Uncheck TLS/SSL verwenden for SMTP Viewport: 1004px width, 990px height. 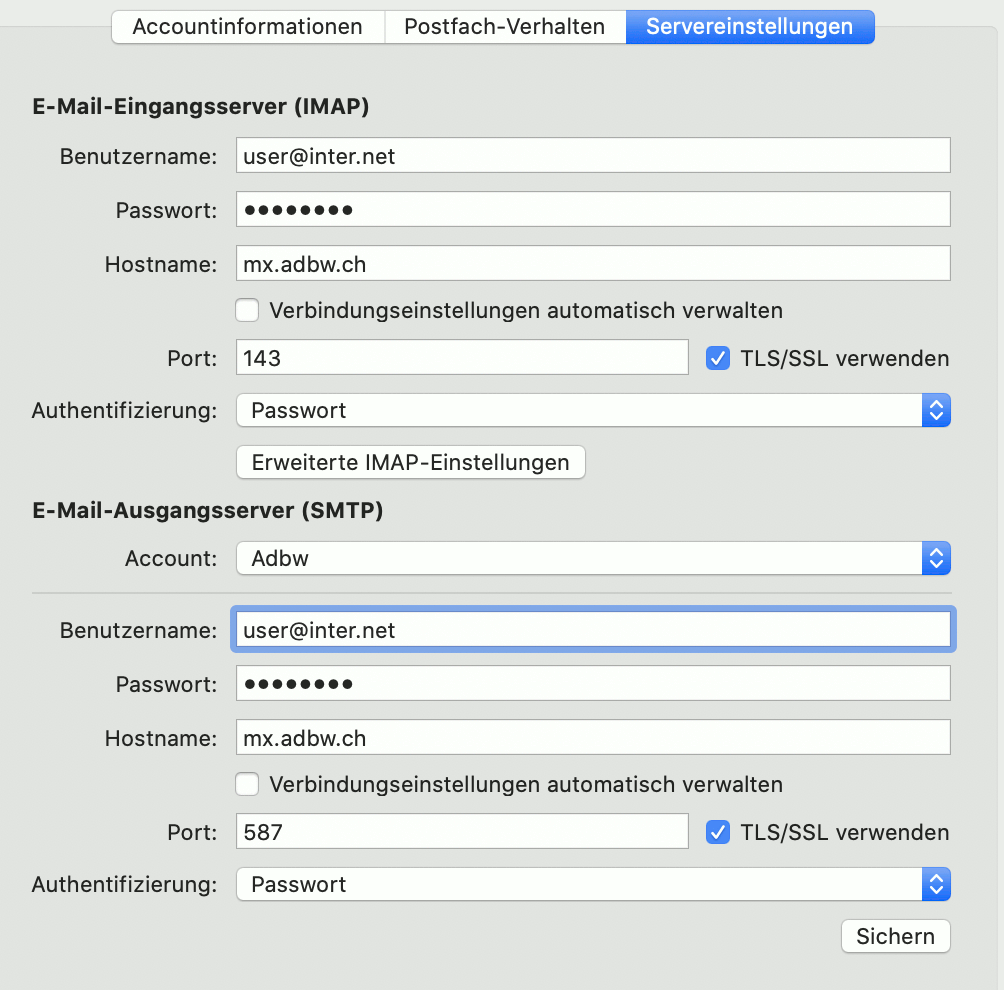[718, 832]
